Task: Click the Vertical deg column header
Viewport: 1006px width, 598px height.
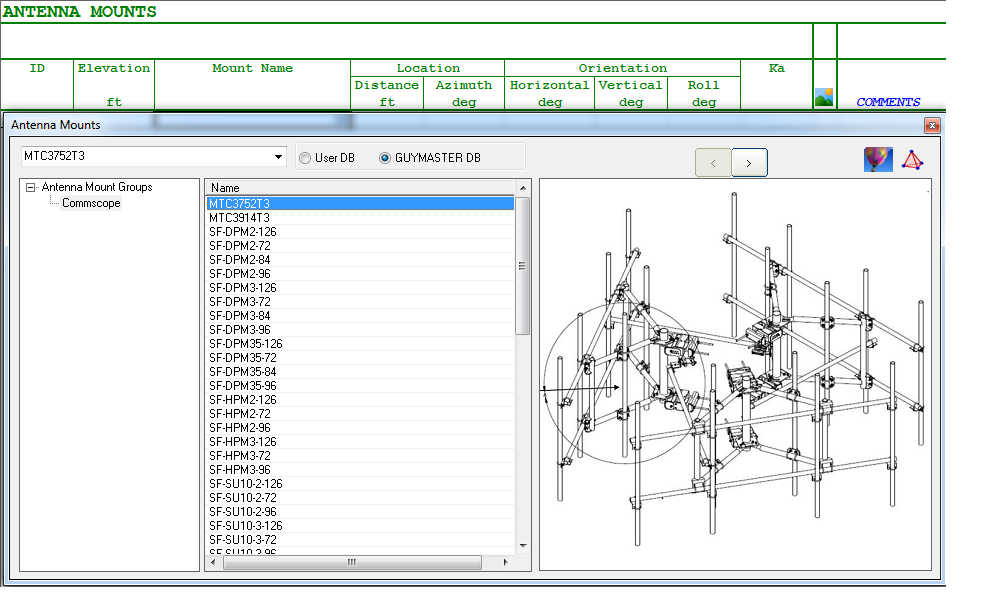Action: pos(631,93)
